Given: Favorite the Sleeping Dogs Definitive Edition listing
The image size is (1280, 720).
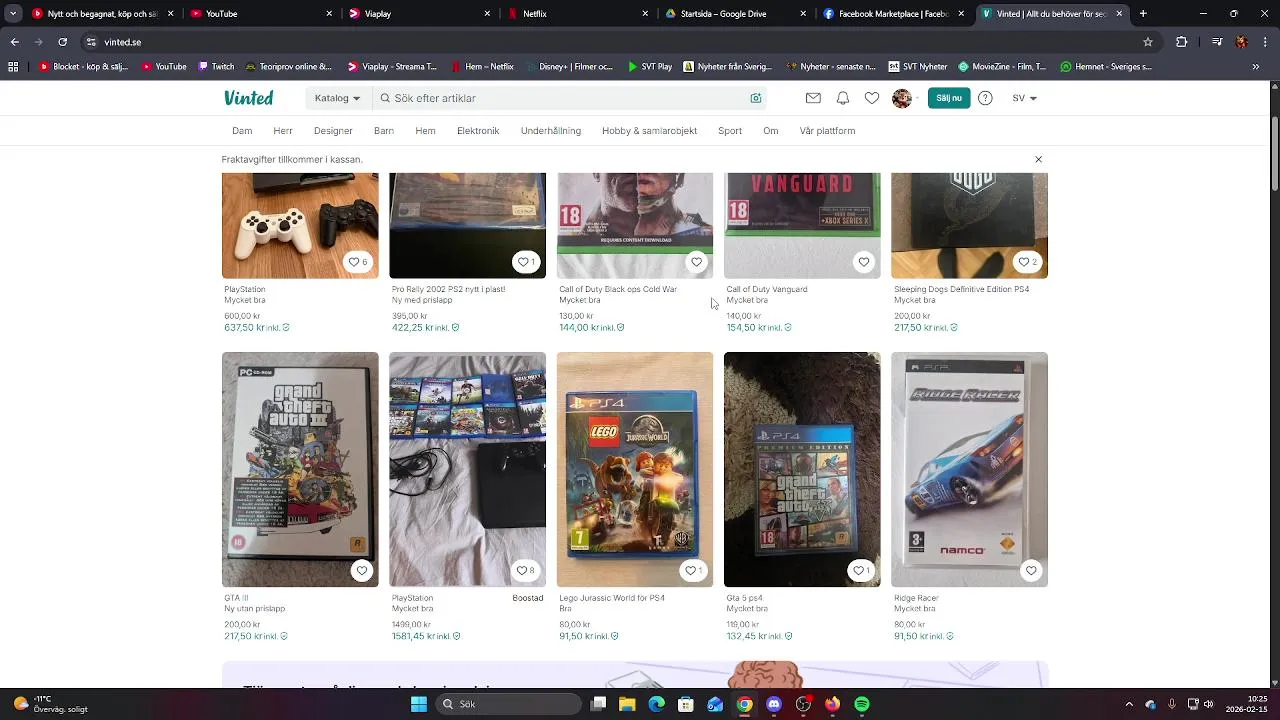Looking at the screenshot, I should click(x=1027, y=262).
